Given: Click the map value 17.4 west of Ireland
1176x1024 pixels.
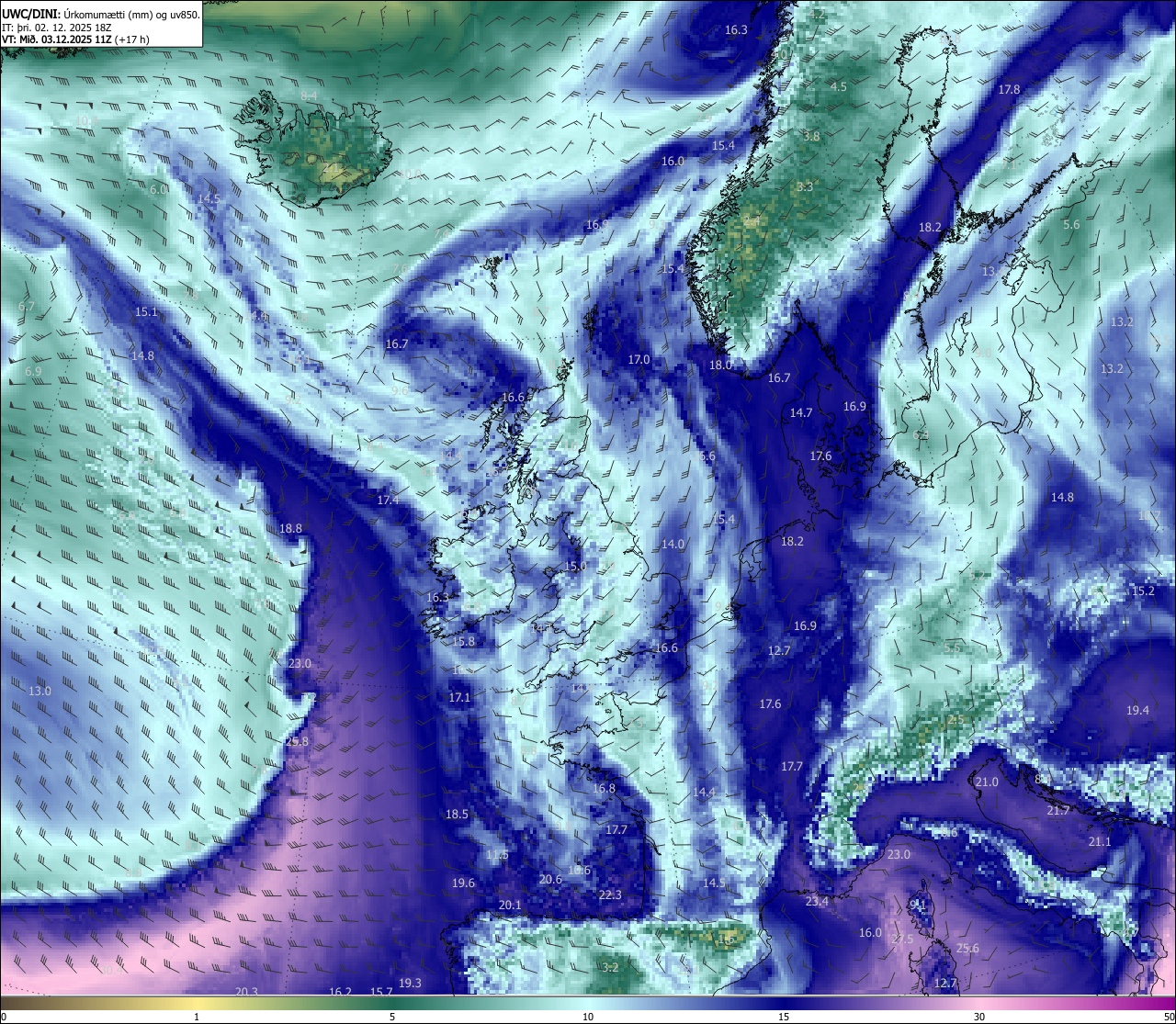Looking at the screenshot, I should (x=388, y=500).
